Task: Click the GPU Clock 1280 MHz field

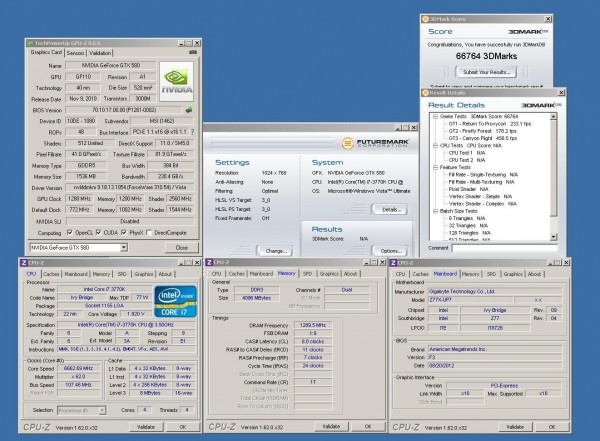Action: point(80,199)
